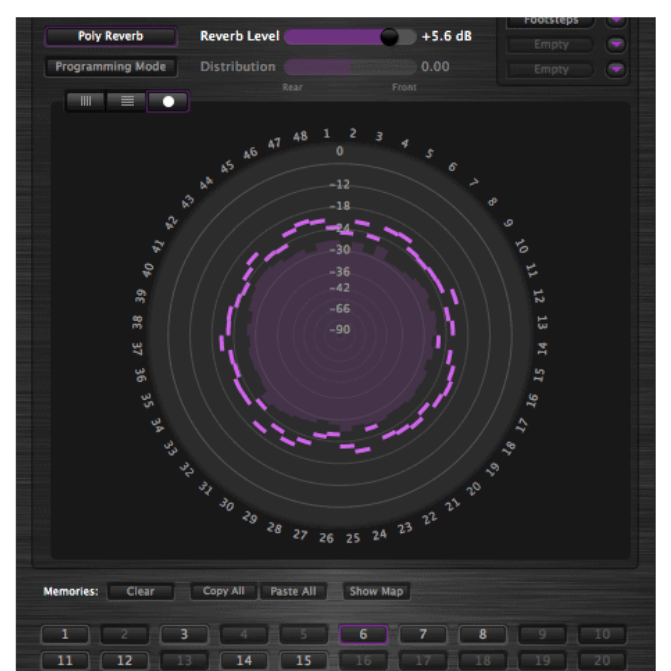Expand the second Empty slot dropdown arrow
The image size is (671, 671).
tap(616, 68)
